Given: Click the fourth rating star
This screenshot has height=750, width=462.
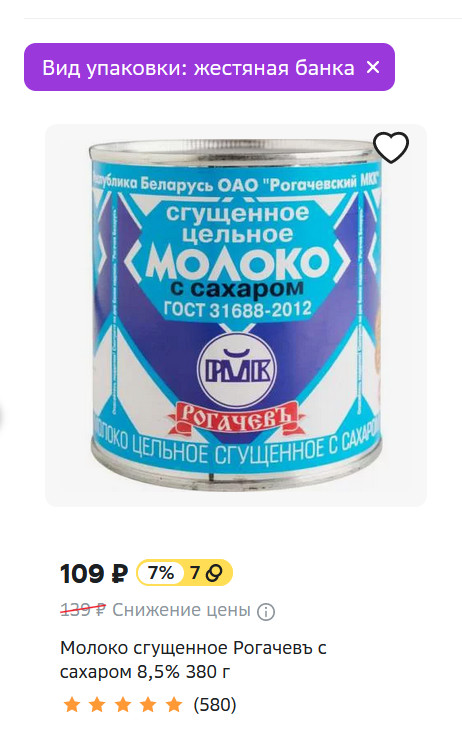Looking at the screenshot, I should point(148,704).
